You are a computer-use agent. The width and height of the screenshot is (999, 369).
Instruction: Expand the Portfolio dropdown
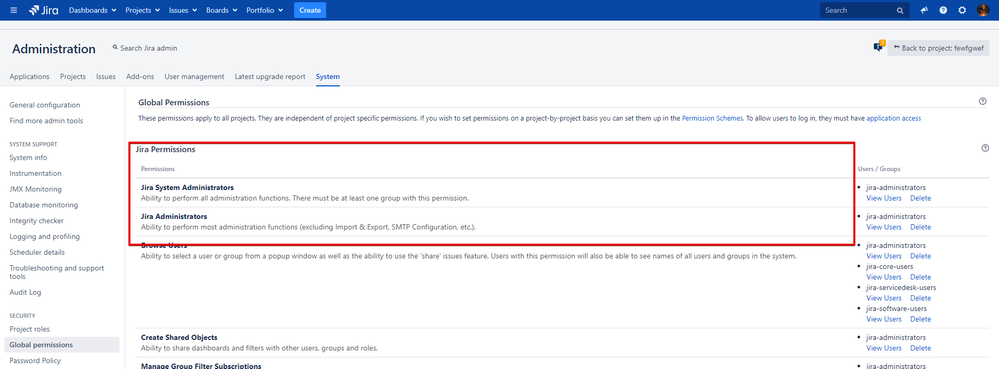click(x=264, y=10)
